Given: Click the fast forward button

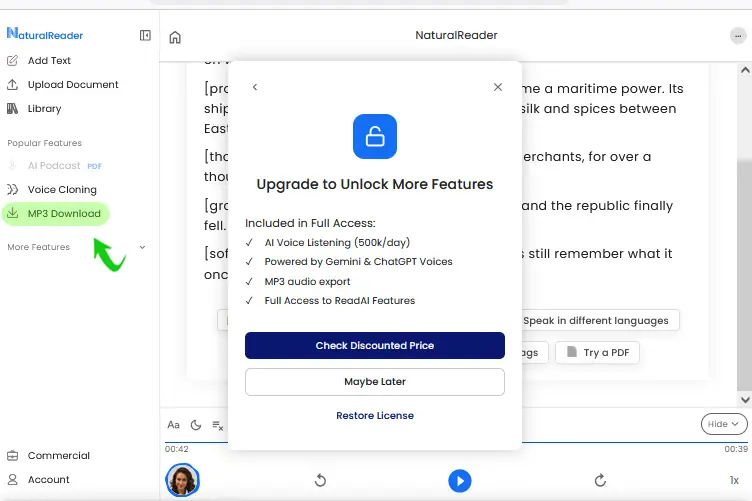Looking at the screenshot, I should point(600,480).
